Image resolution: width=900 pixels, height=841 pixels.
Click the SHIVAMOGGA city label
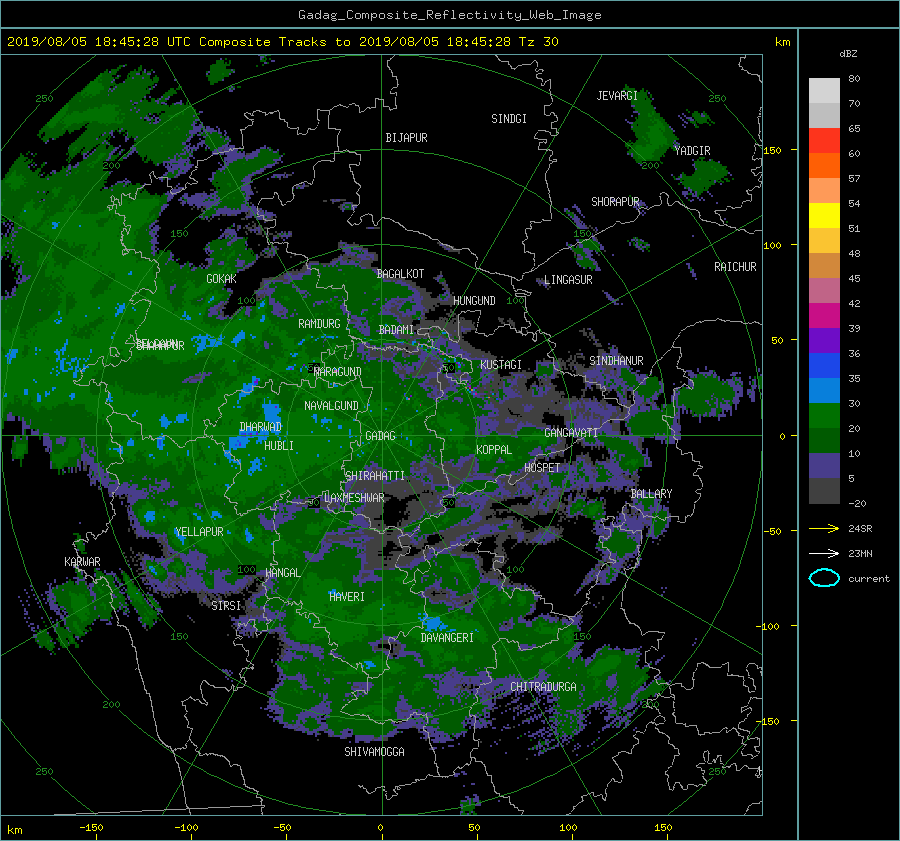tap(374, 752)
